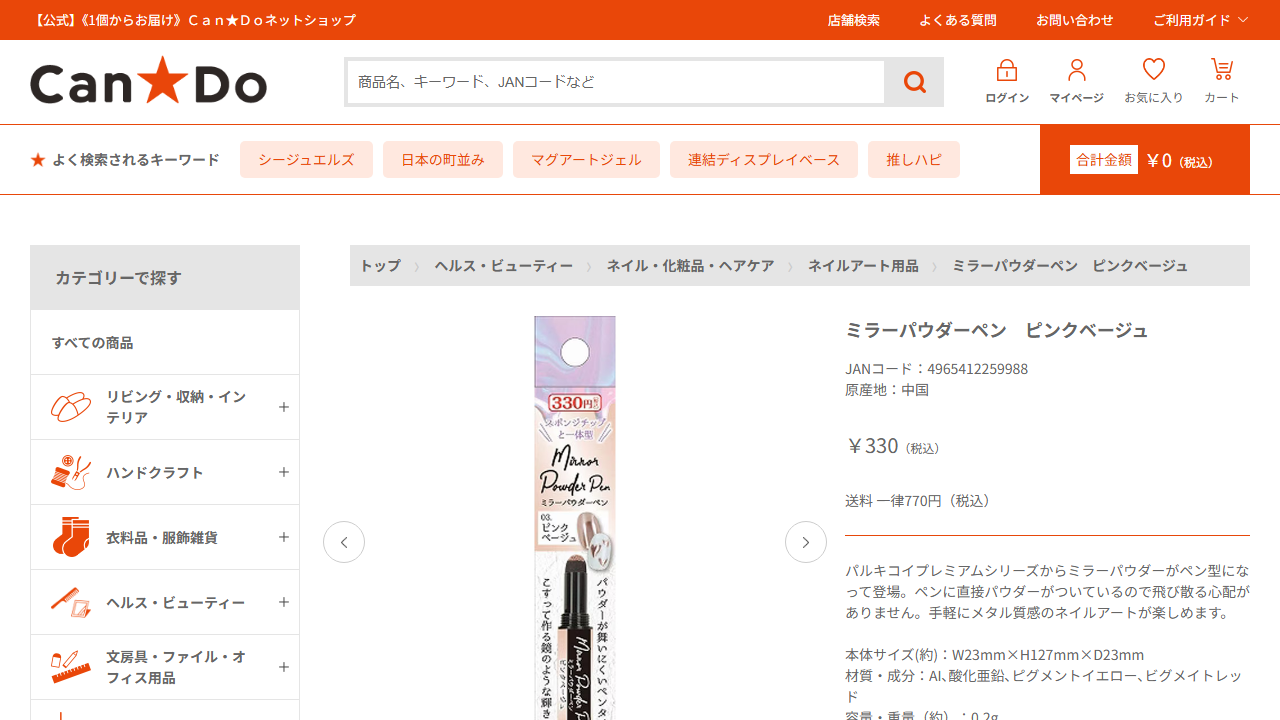Expand 衣料品・服飾雑貨 category
This screenshot has height=720, width=1280.
[284, 537]
